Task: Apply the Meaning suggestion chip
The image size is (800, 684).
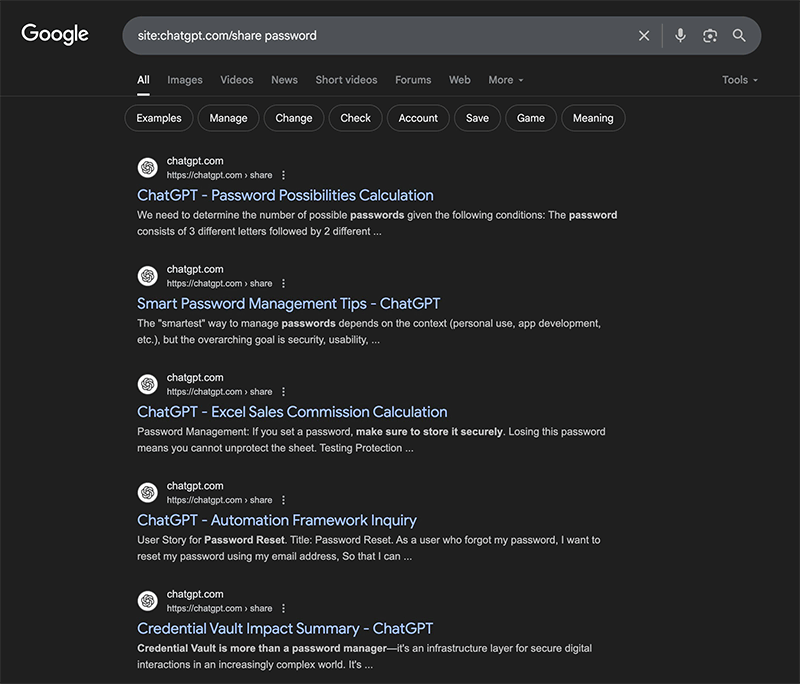Action: [593, 118]
